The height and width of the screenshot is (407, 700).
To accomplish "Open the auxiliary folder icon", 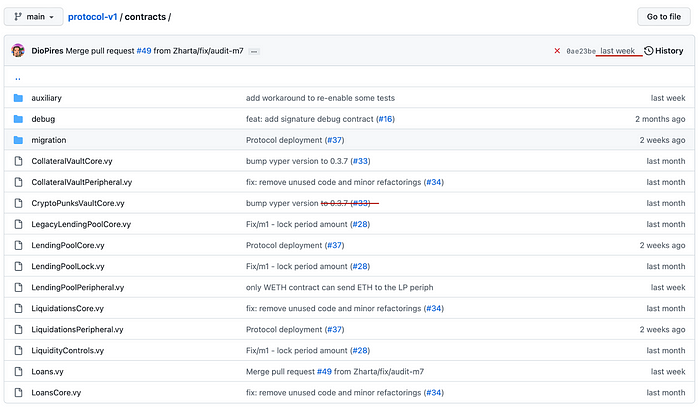I will coord(18,98).
